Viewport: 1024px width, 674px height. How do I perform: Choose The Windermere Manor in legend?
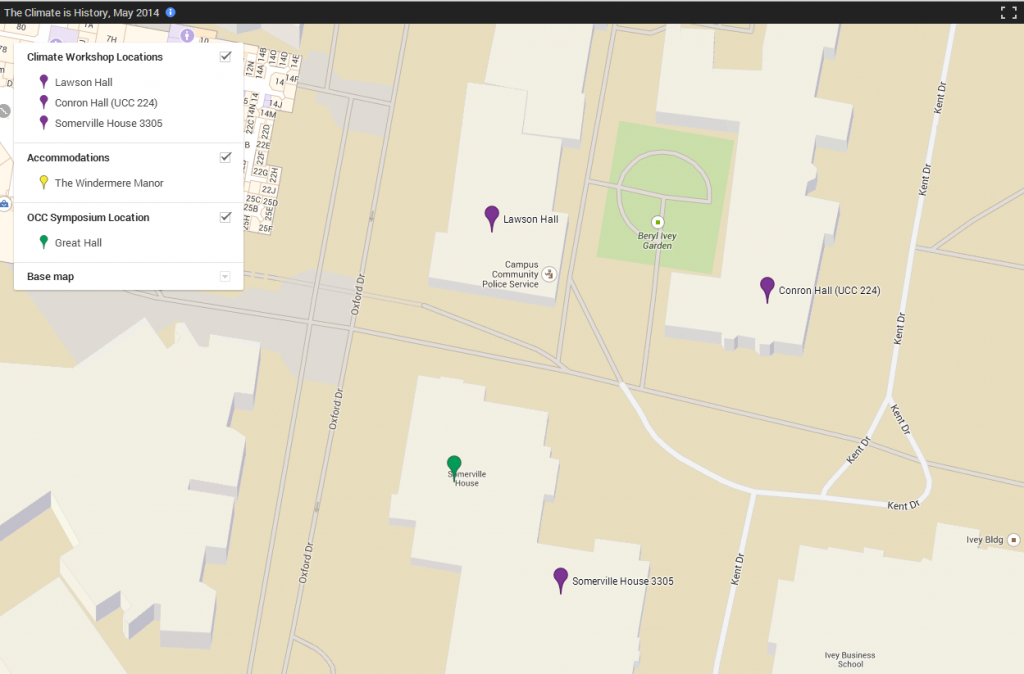coord(108,183)
